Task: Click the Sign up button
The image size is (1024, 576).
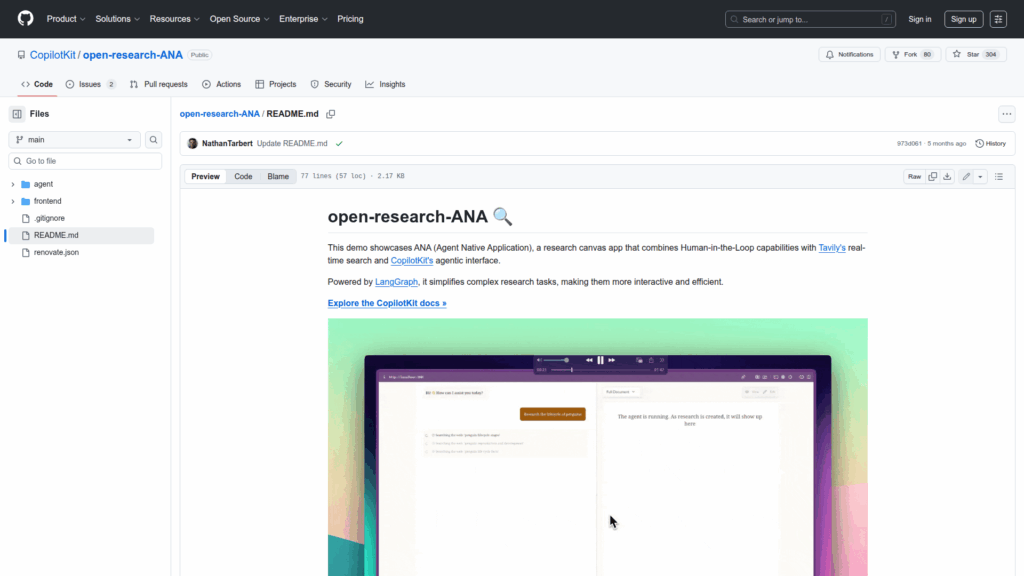Action: click(963, 20)
